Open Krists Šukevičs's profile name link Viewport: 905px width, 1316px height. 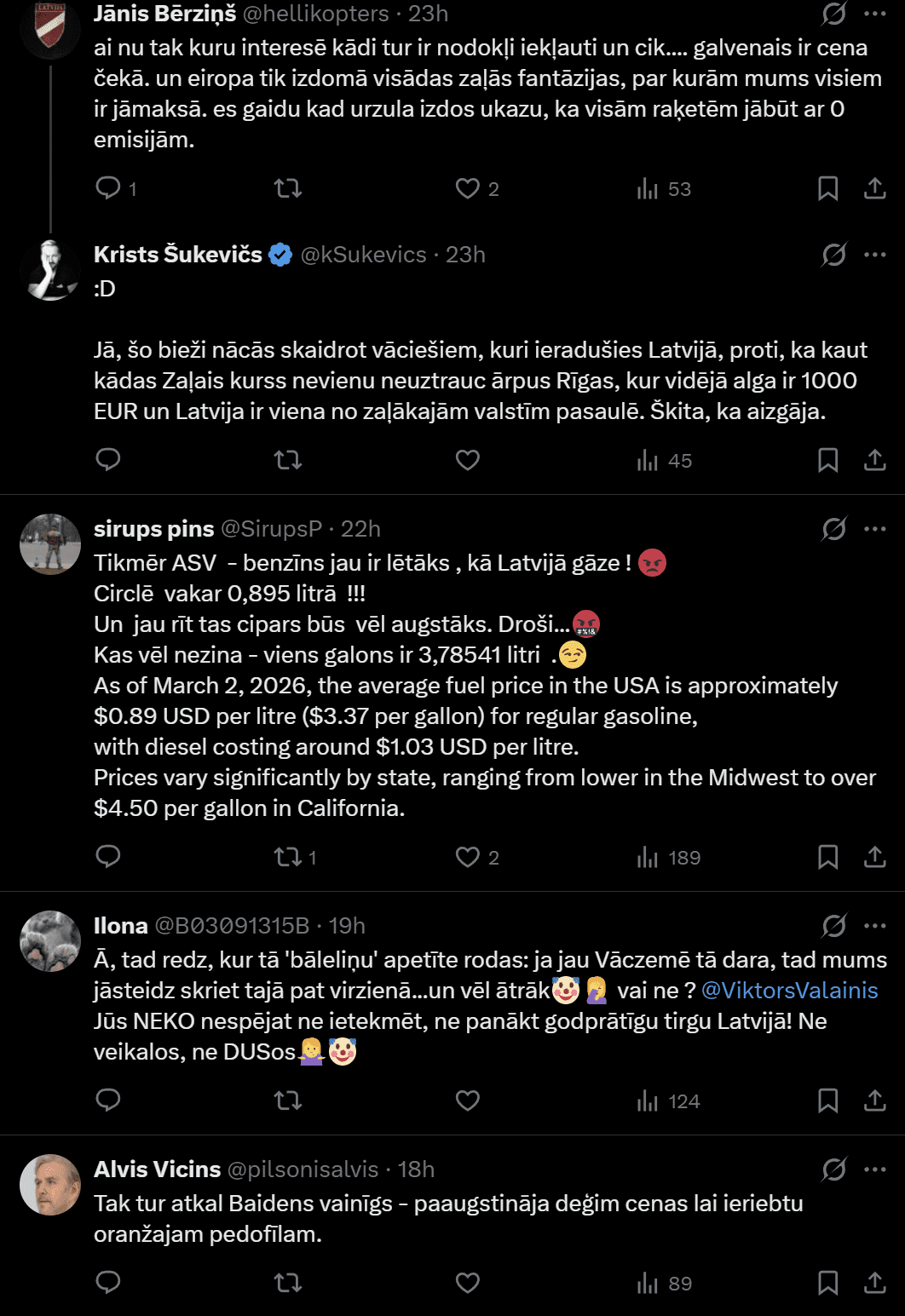[178, 255]
